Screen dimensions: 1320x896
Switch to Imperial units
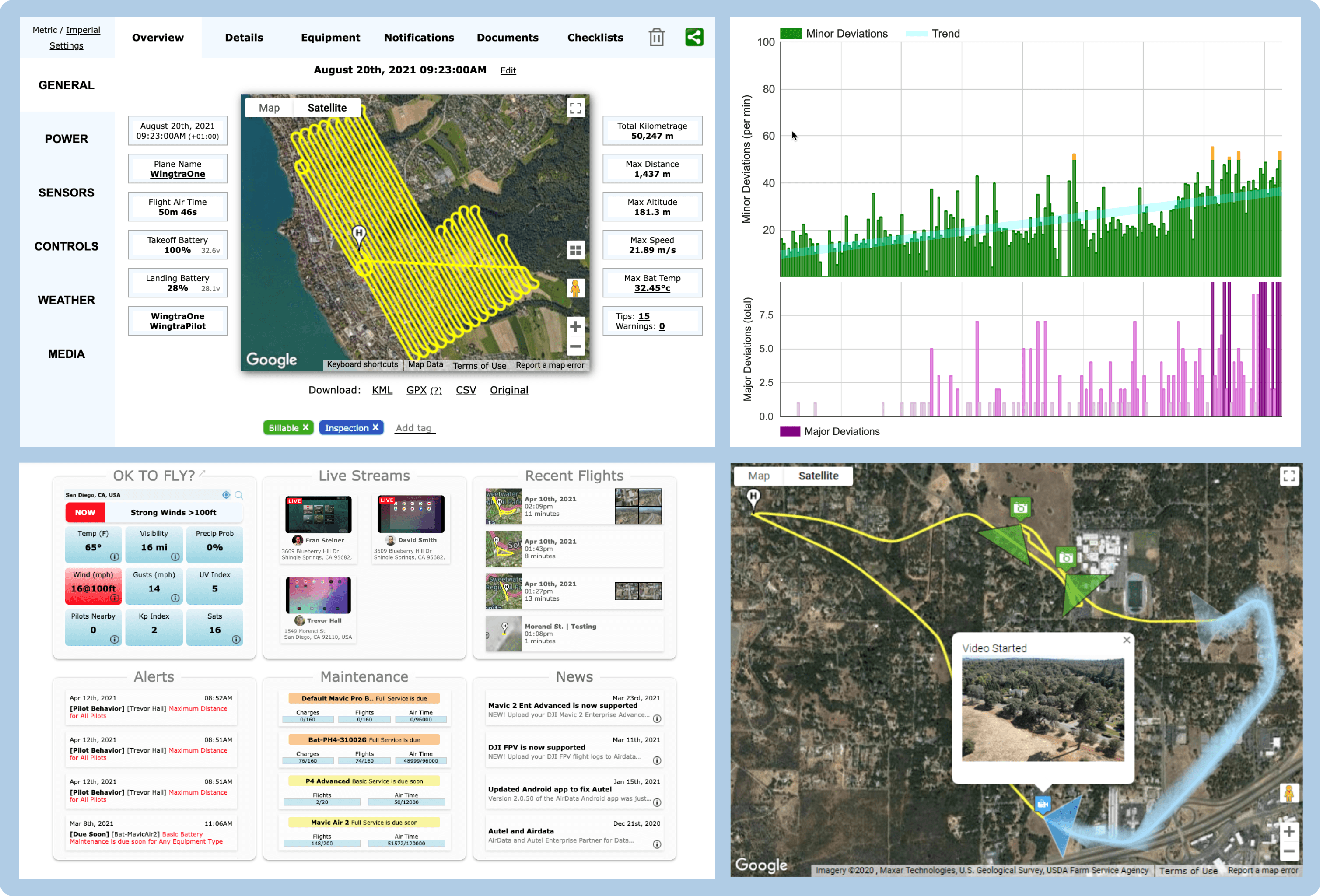(x=83, y=30)
